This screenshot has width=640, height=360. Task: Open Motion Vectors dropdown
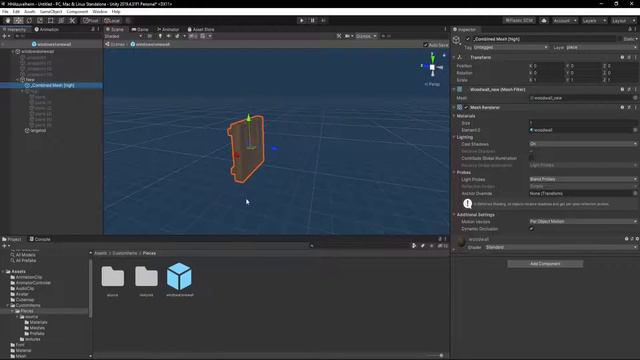pos(583,221)
